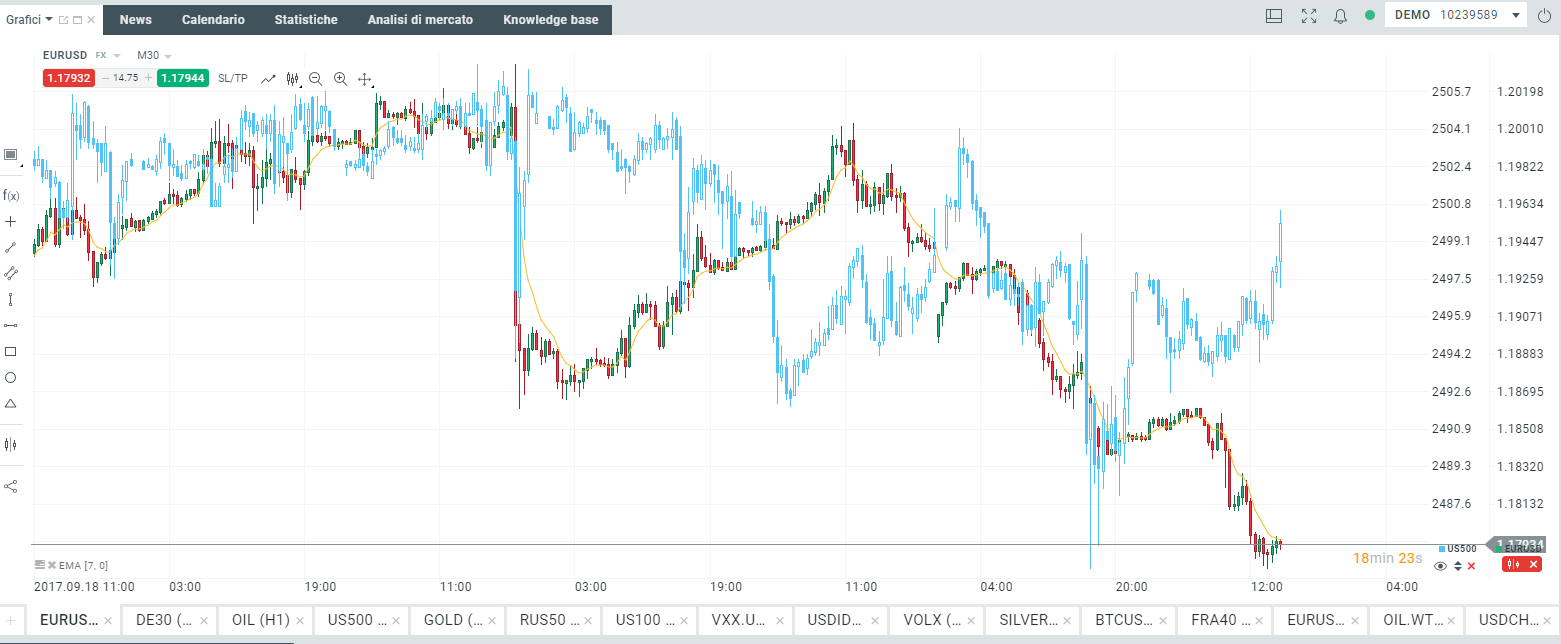Select the triangle drawing tool

11,403
